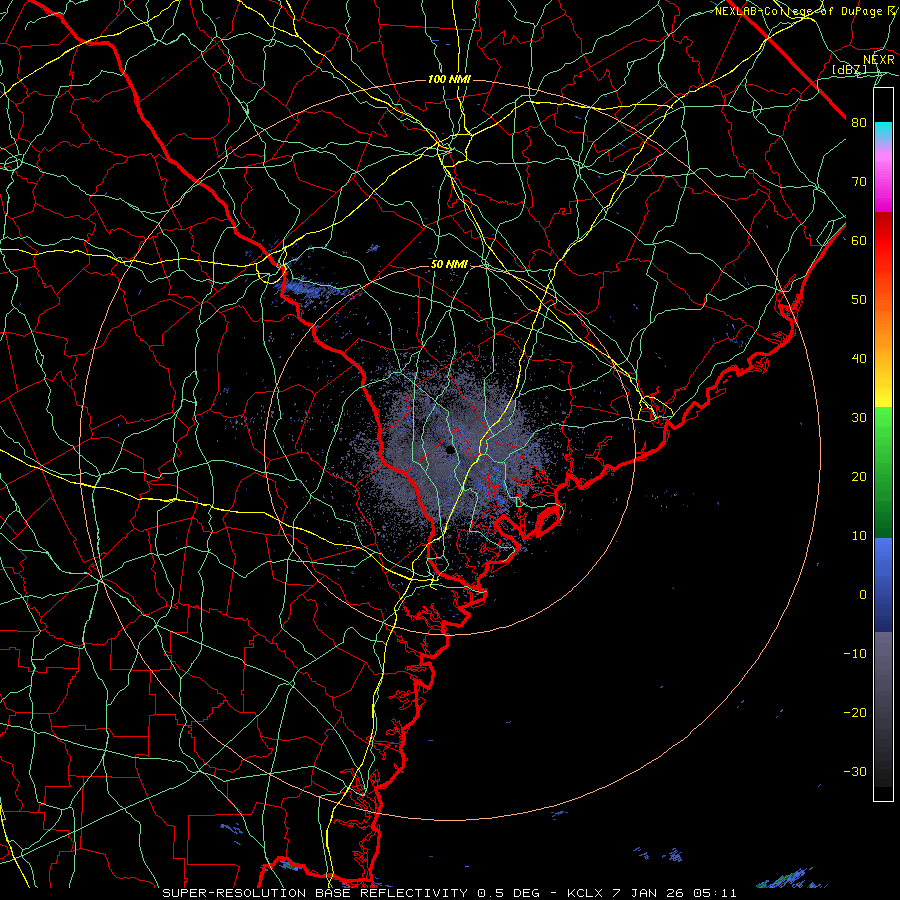Click the -10 value on the dBZ scale
This screenshot has height=900, width=900.
tap(855, 654)
